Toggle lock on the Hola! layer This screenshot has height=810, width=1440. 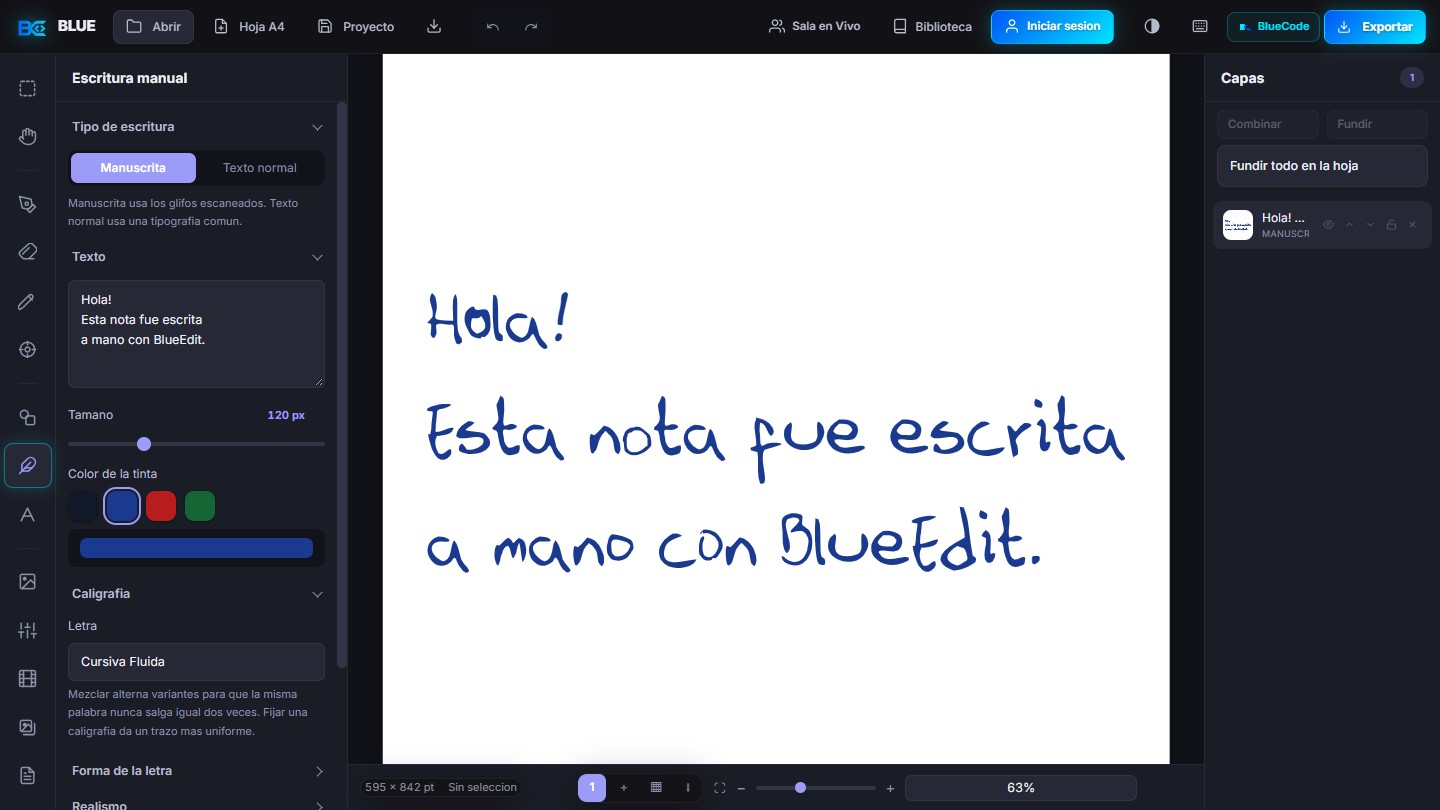click(1391, 225)
